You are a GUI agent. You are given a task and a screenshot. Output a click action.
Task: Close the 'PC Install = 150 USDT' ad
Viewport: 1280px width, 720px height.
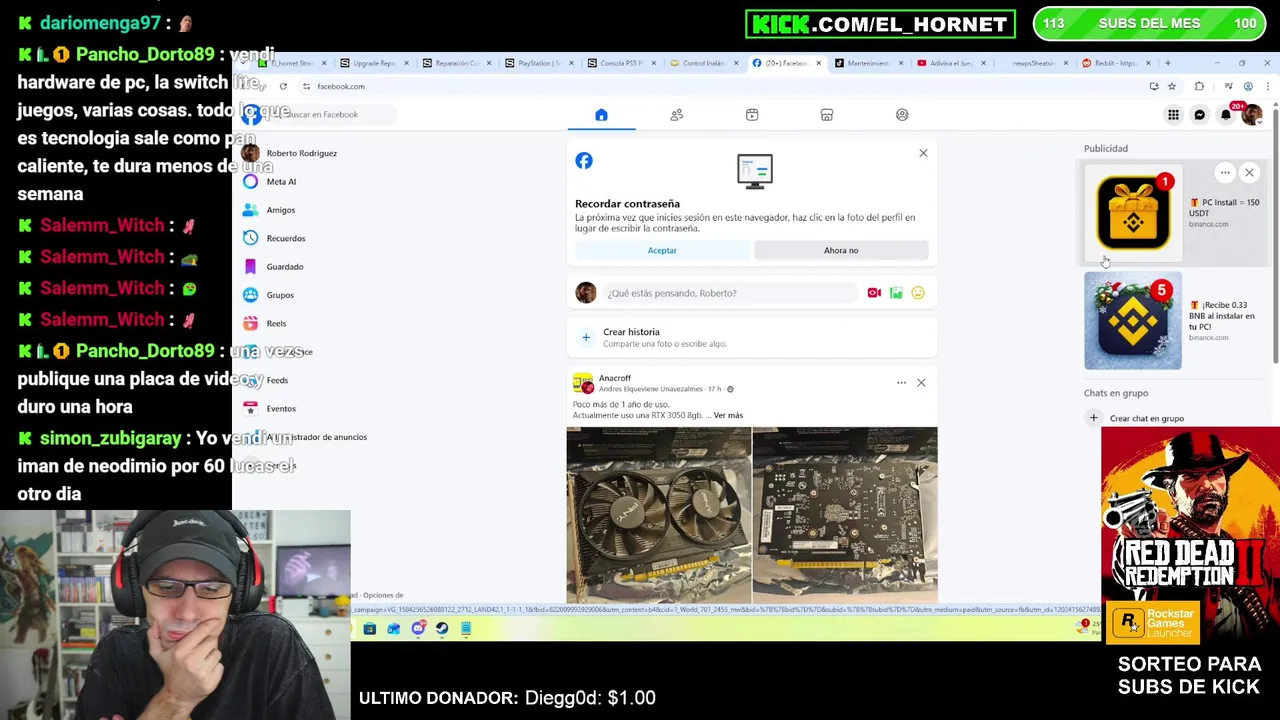pyautogui.click(x=1249, y=173)
